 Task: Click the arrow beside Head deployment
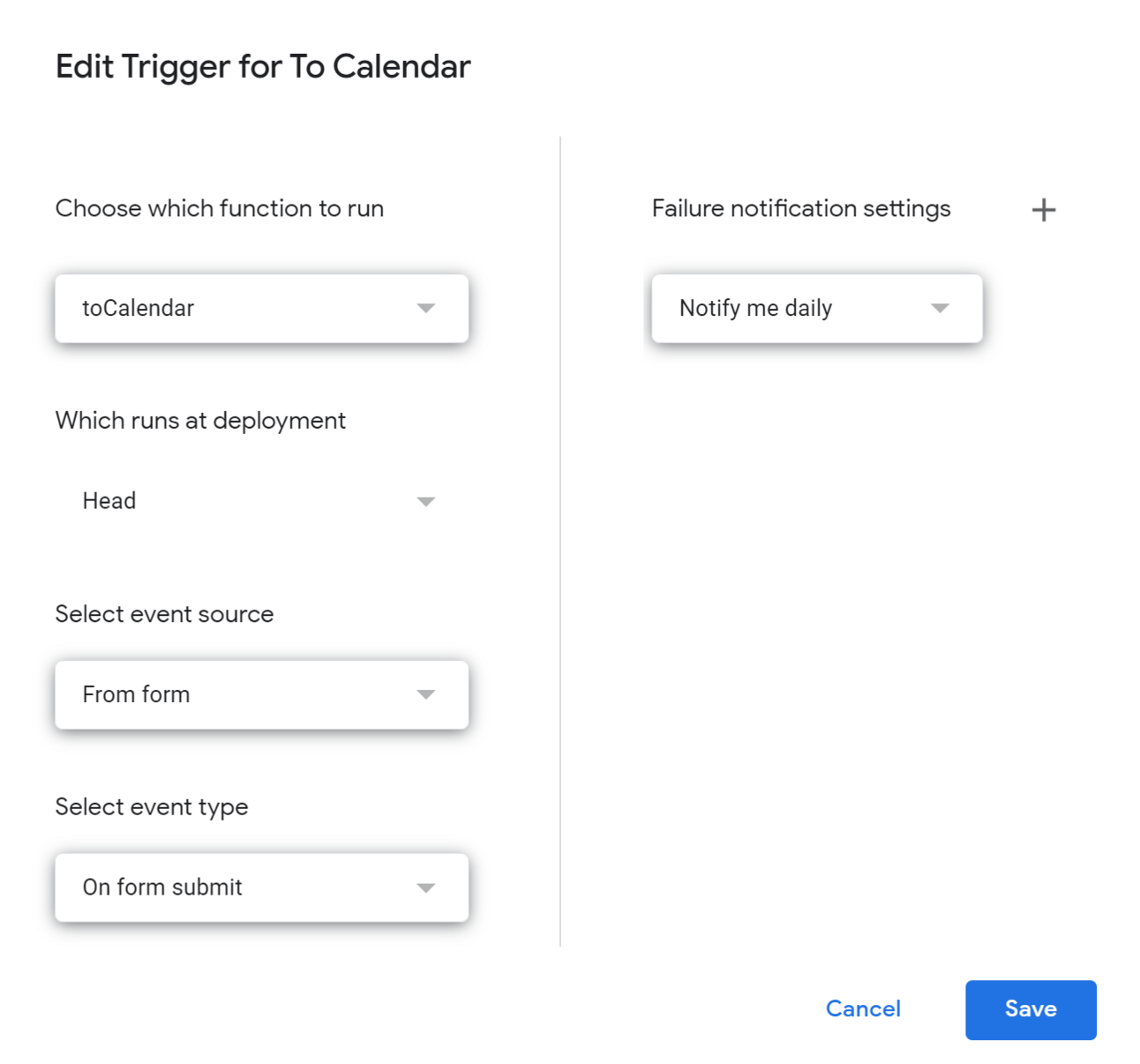pos(426,501)
